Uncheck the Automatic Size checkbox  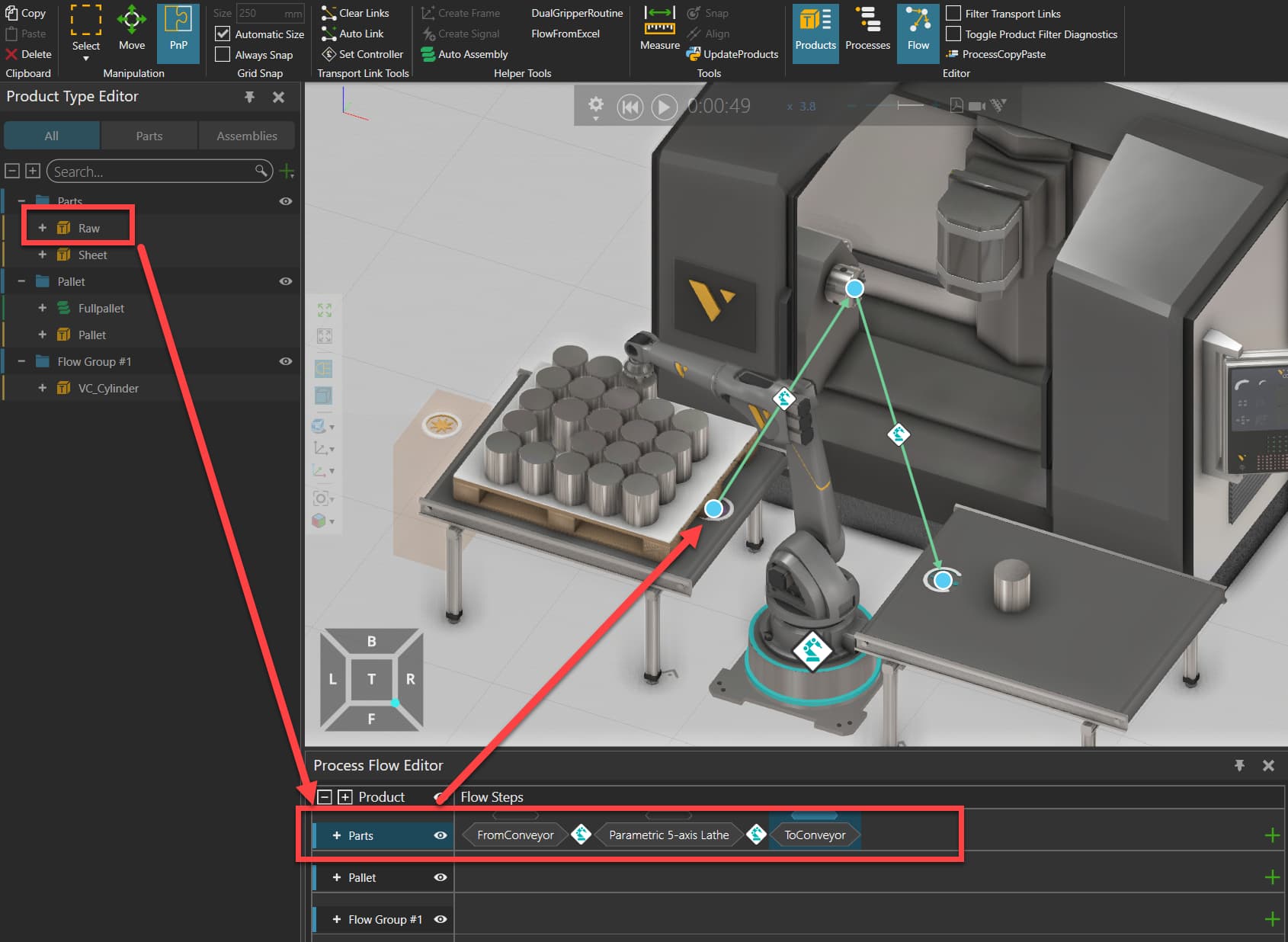223,34
